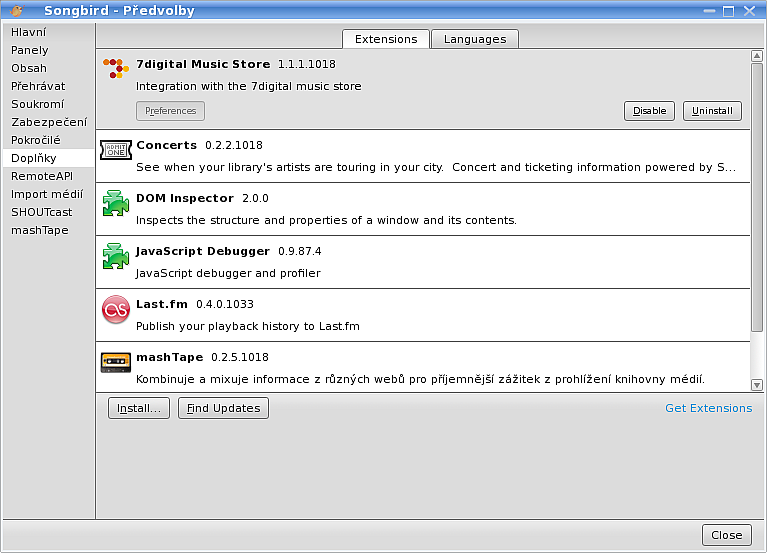
Task: Switch to the Extensions tab
Action: (386, 39)
